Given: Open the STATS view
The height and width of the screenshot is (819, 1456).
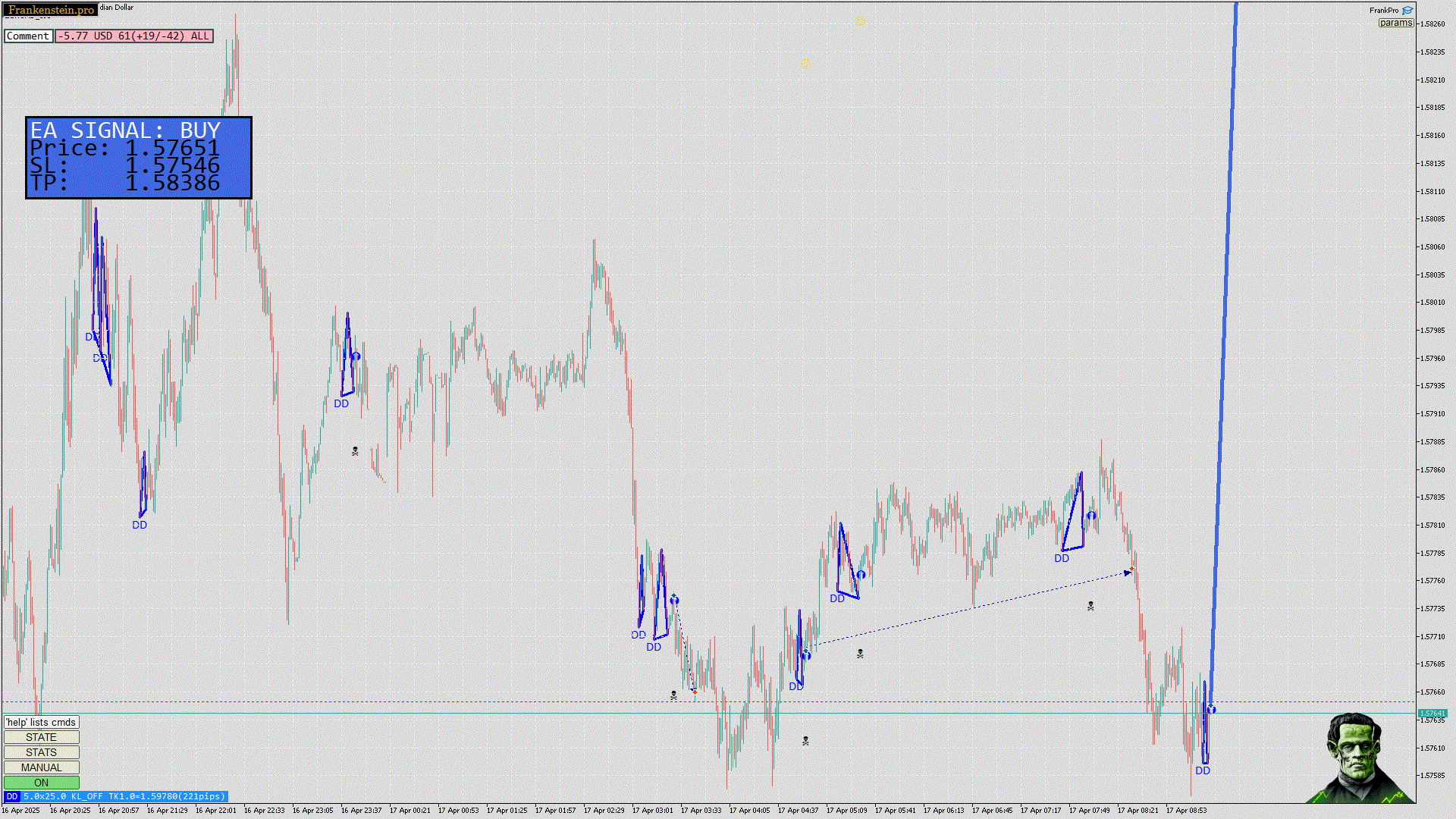Looking at the screenshot, I should (41, 752).
